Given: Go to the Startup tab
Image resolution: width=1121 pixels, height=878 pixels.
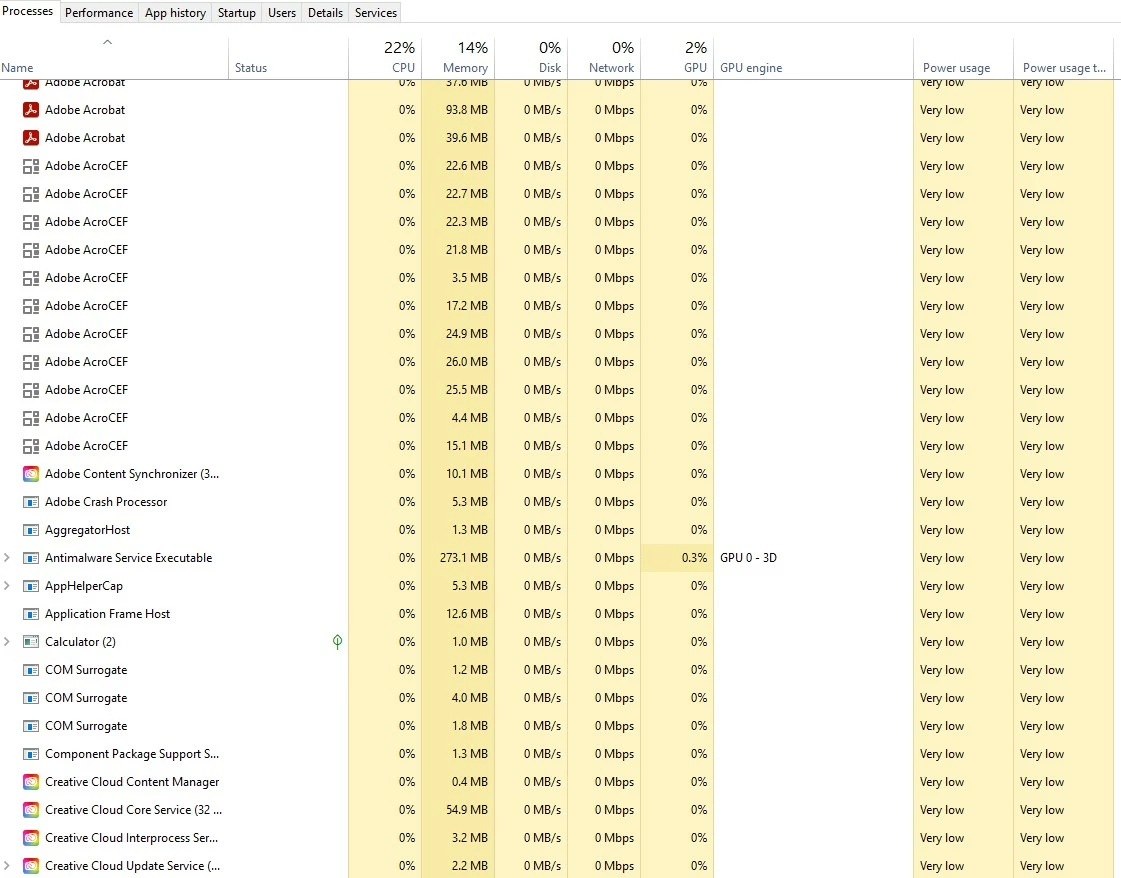Looking at the screenshot, I should coord(237,13).
